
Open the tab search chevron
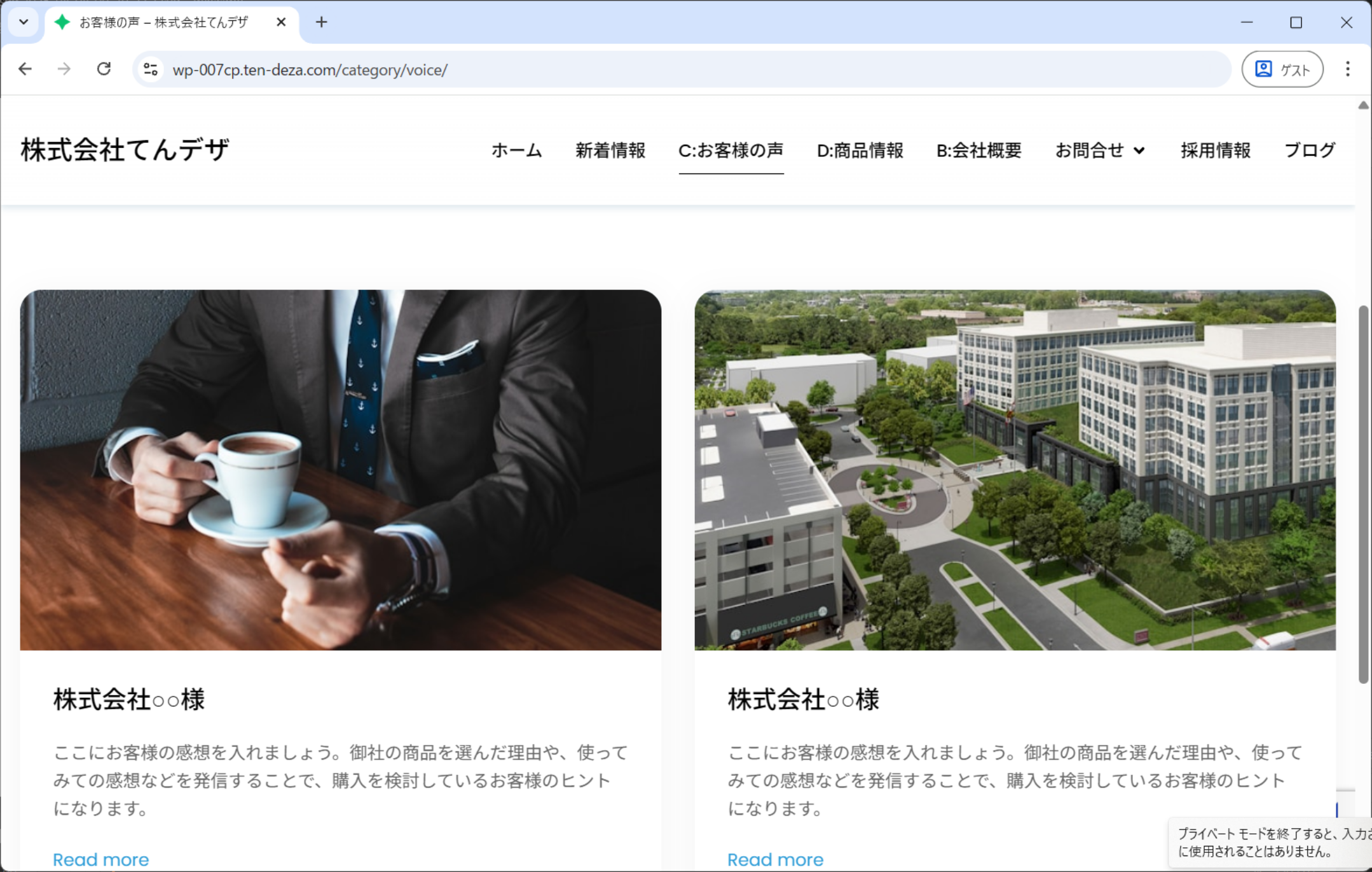24,22
